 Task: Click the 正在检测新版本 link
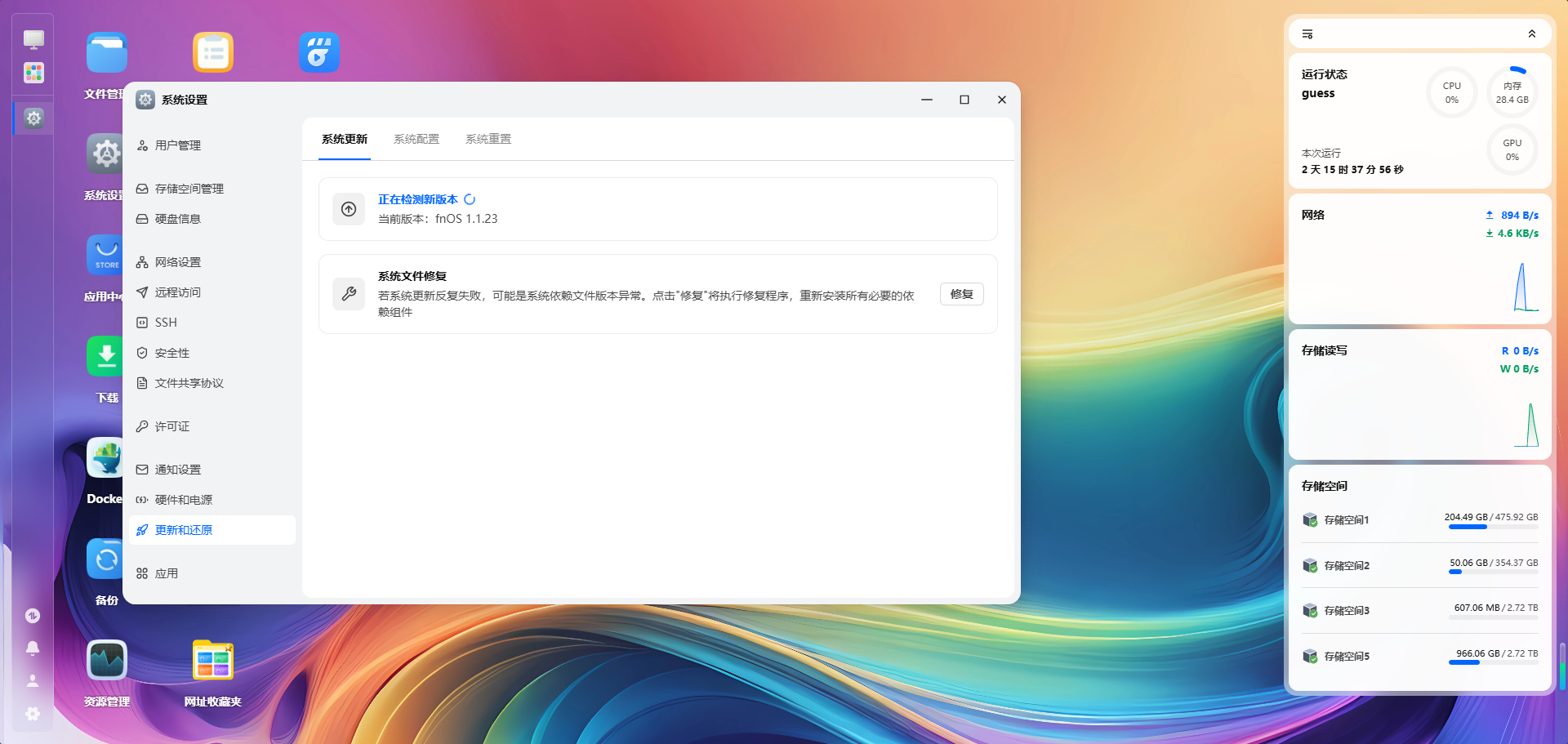coord(417,199)
